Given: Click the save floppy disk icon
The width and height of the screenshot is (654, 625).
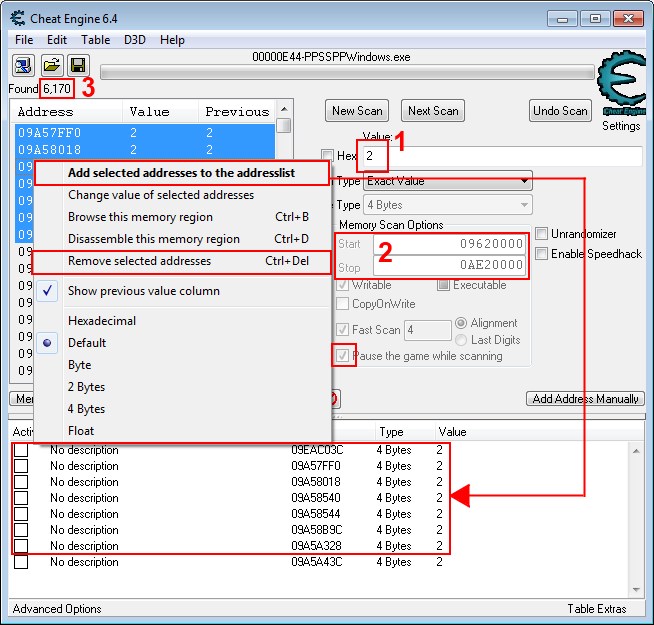Looking at the screenshot, I should (x=77, y=65).
